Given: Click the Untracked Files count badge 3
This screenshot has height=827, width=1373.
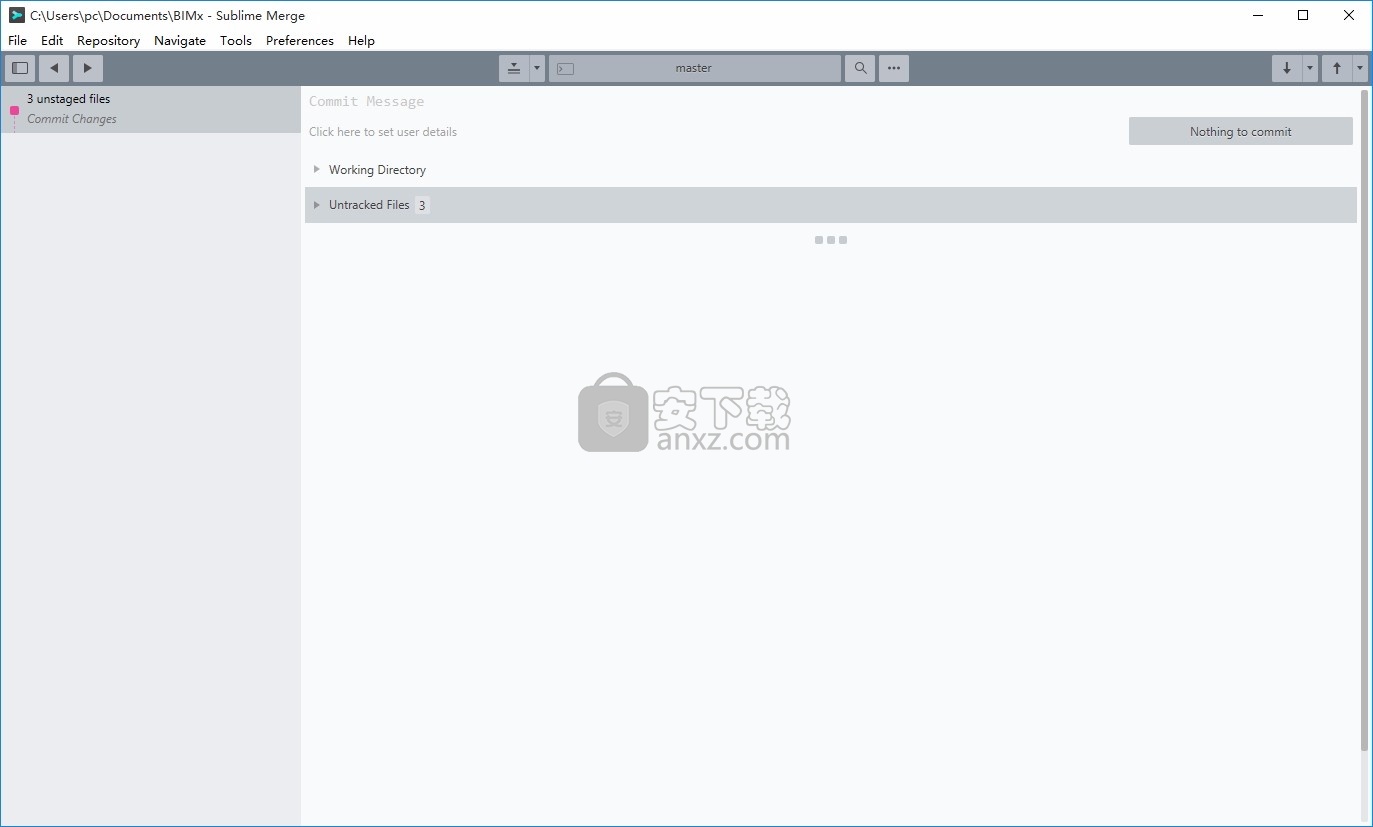Looking at the screenshot, I should point(422,205).
